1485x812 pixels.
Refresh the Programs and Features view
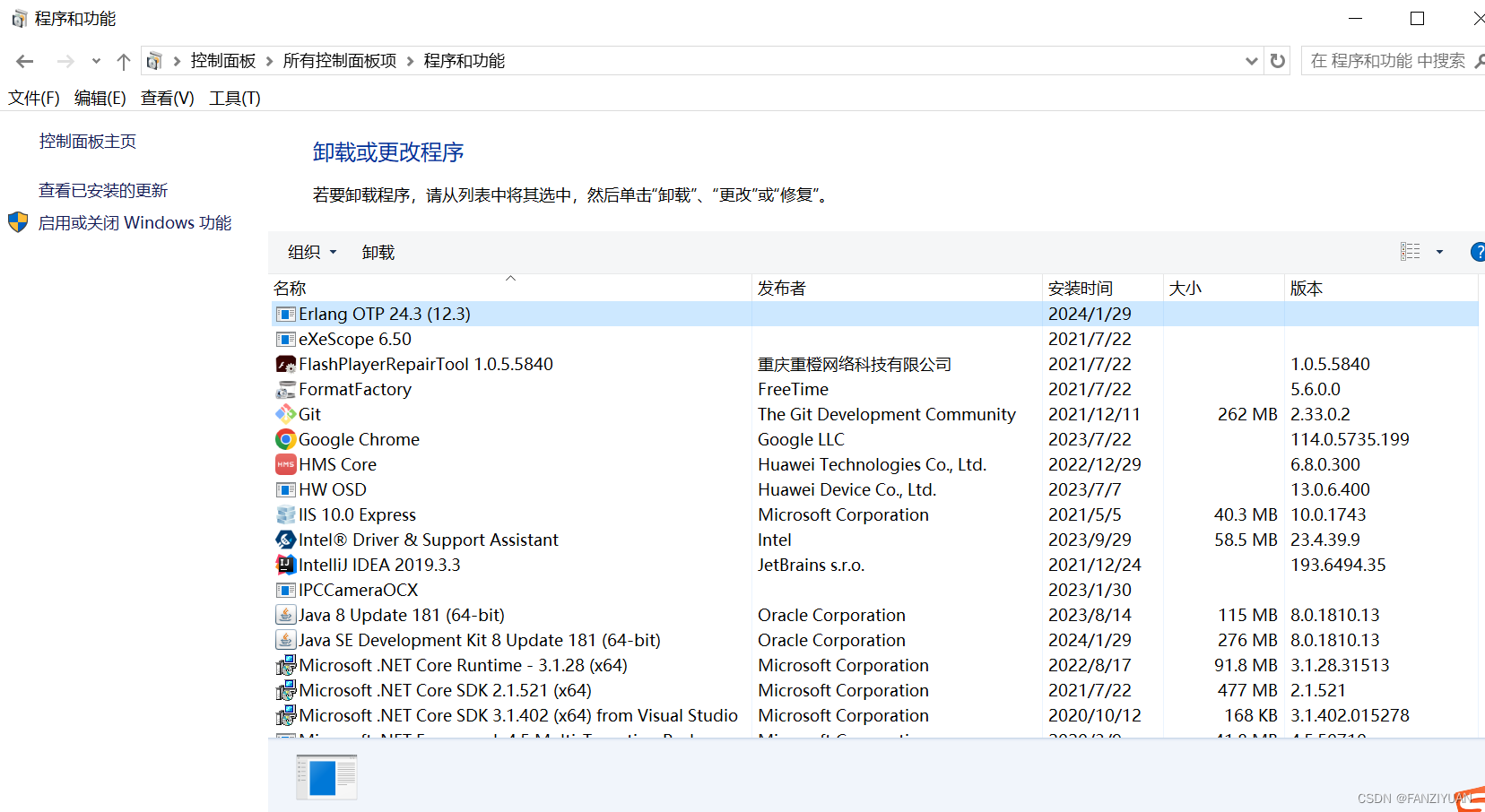[1278, 61]
